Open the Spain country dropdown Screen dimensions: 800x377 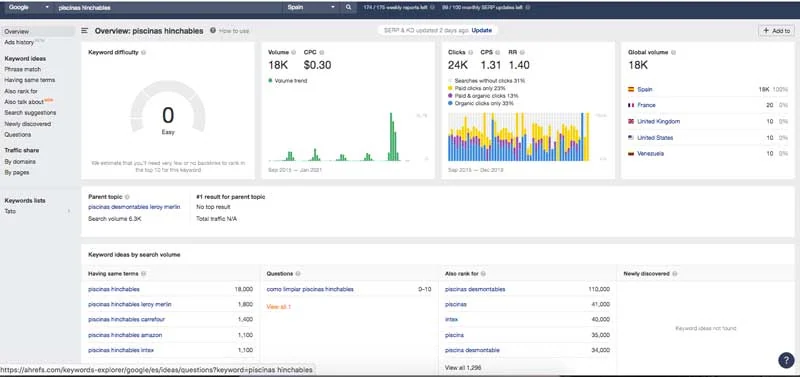pos(311,8)
